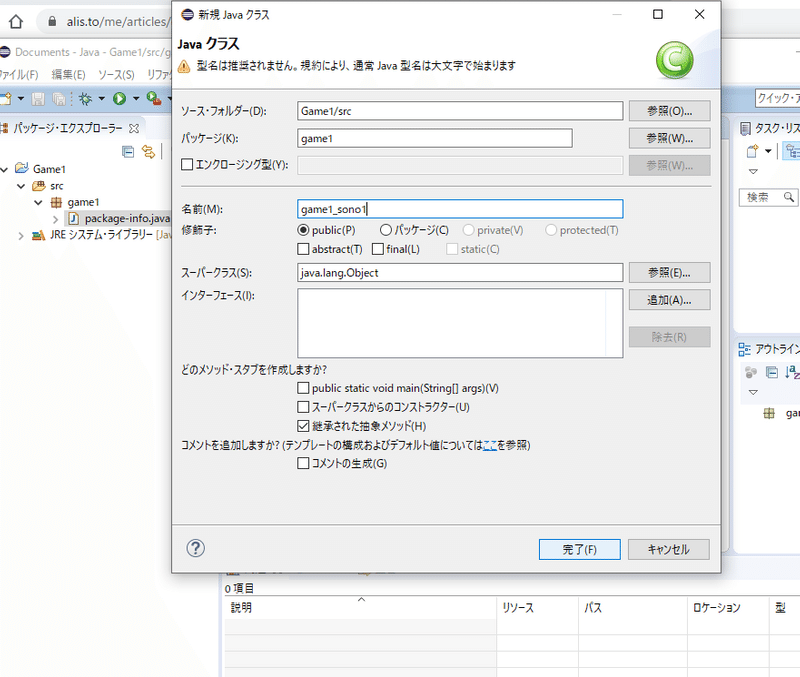
Task: Click the Cancel button
Action: tap(668, 549)
